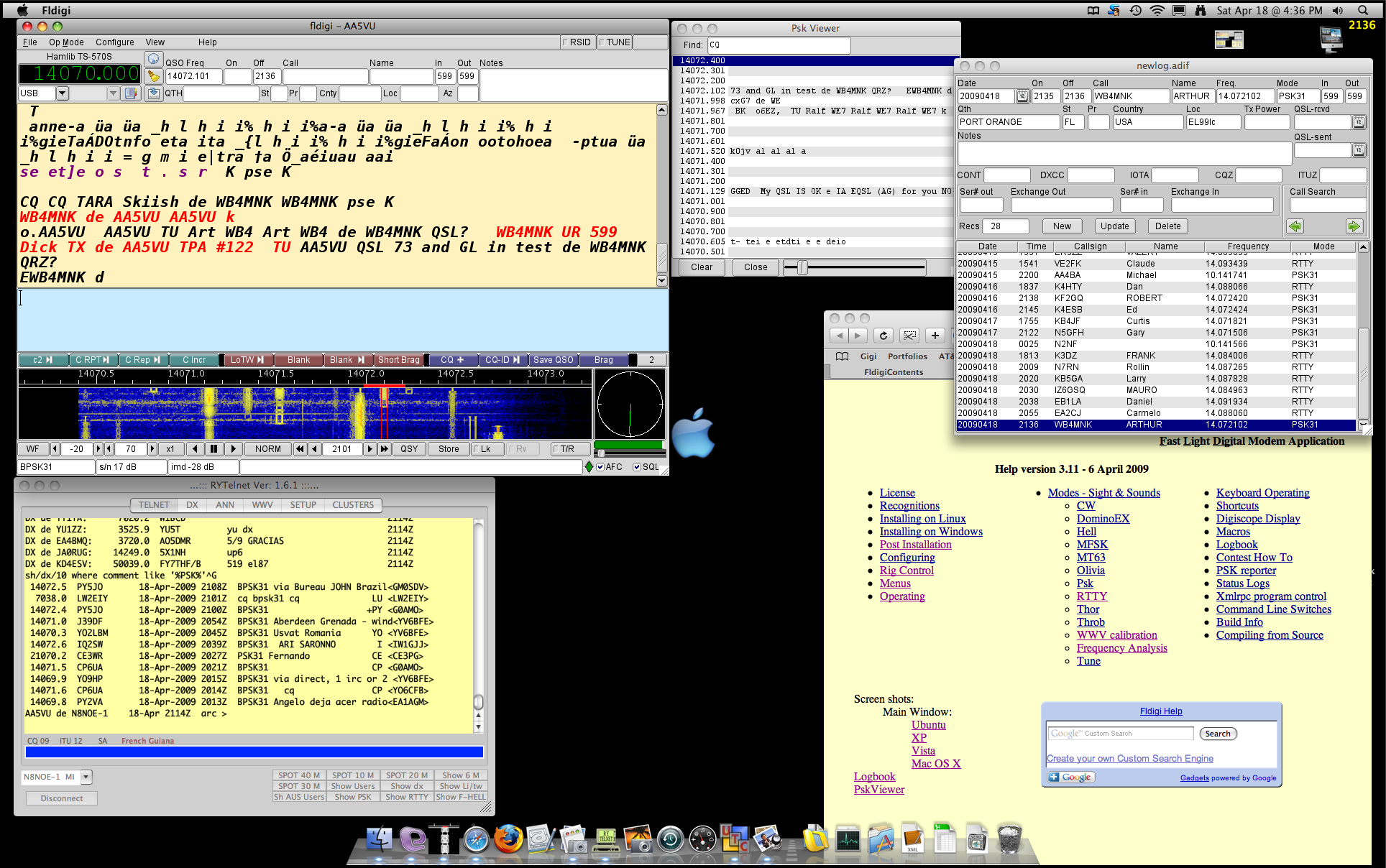Click the green diamond status indicator
This screenshot has width=1386, height=868.
coord(589,467)
